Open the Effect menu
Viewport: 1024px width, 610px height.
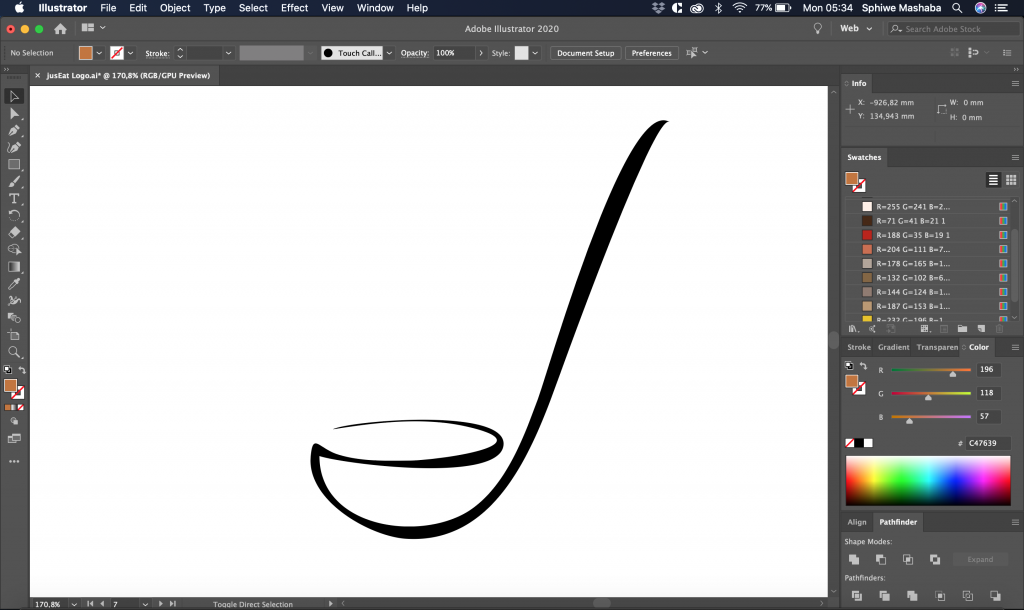click(x=294, y=8)
